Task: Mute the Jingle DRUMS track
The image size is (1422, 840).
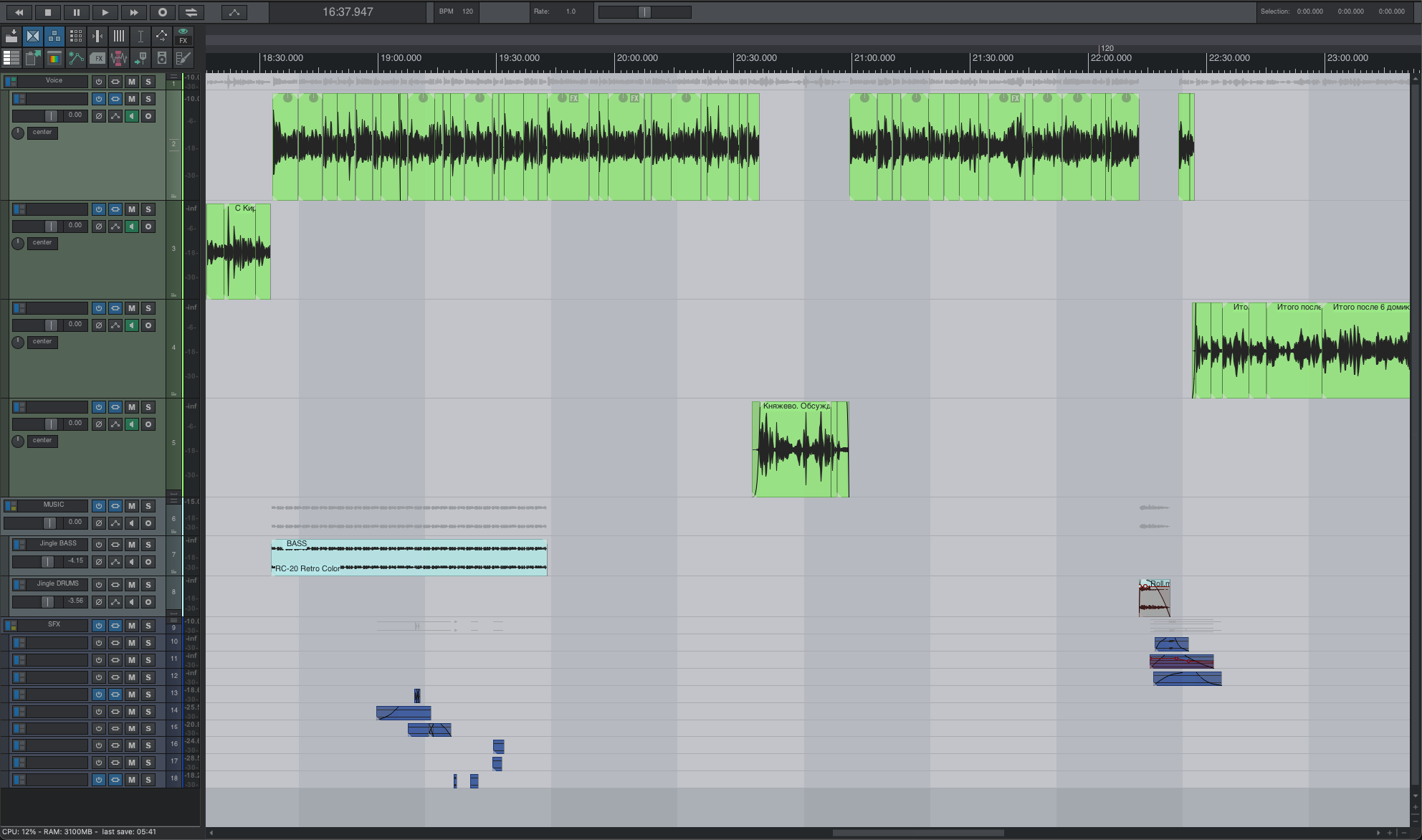Action: coord(132,585)
